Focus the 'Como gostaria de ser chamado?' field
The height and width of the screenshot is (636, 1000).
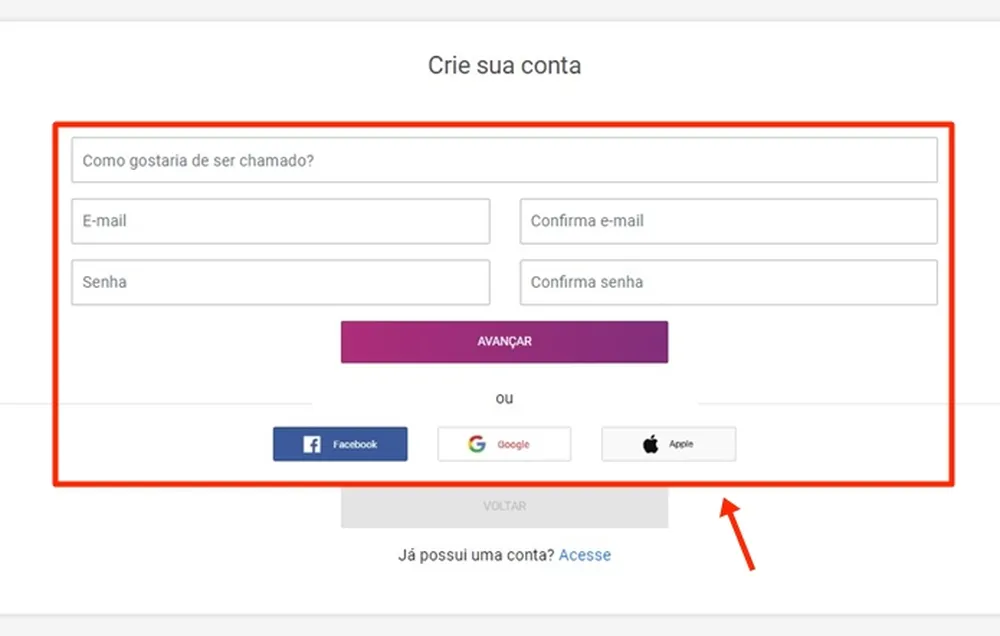pyautogui.click(x=504, y=160)
